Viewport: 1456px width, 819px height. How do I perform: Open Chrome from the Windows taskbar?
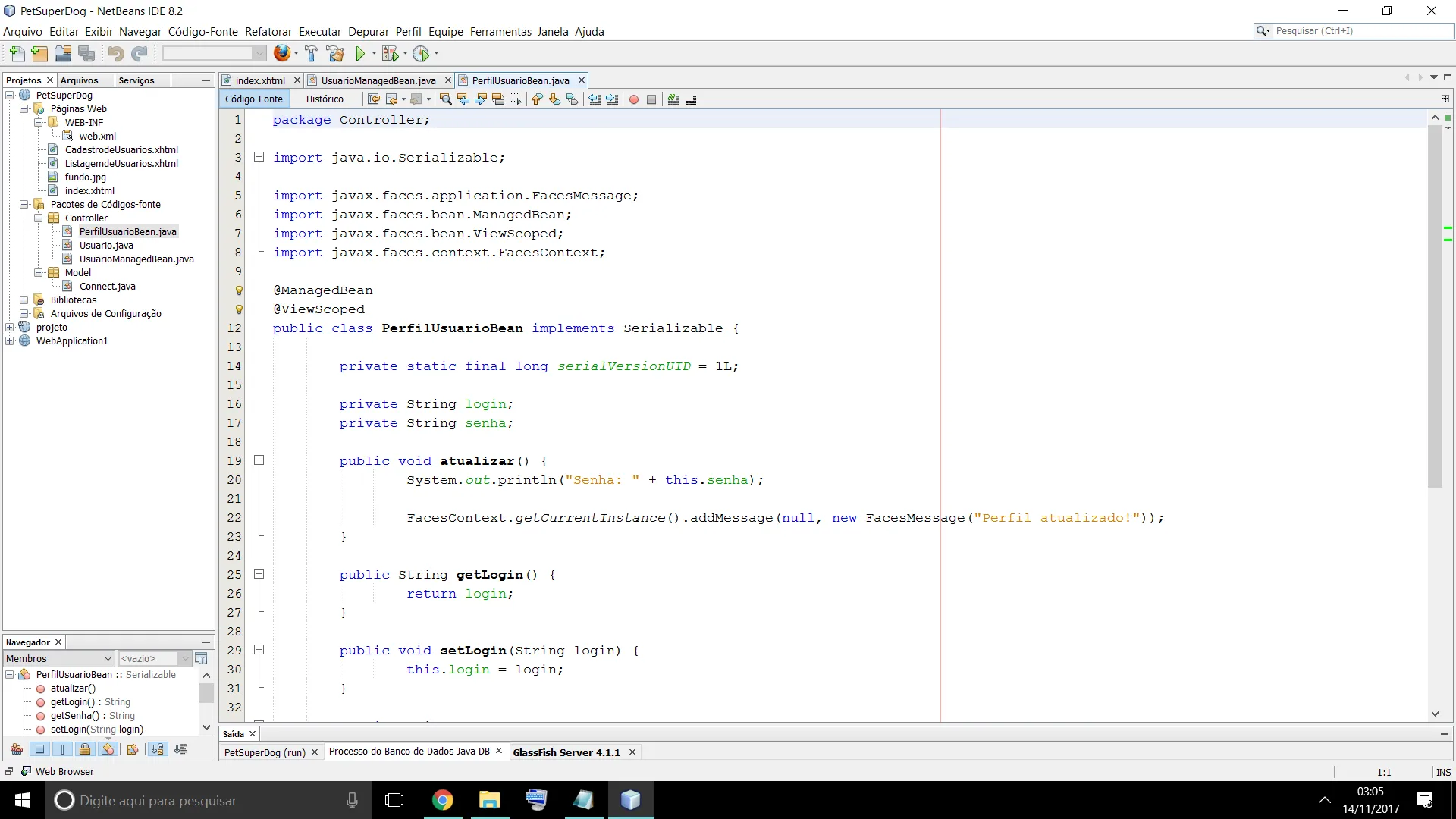coord(442,800)
